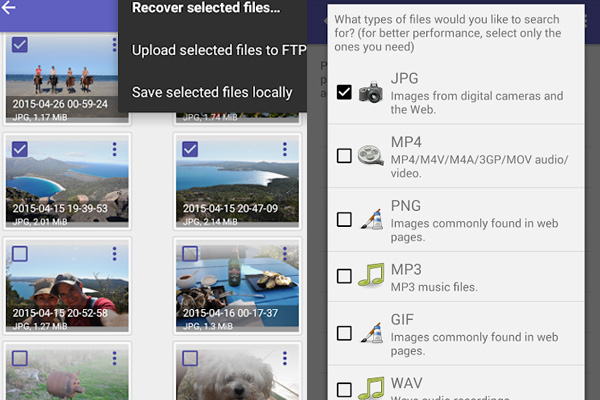Open the 2015-04-15 20-52-58 selfie thumbnail
The image size is (600, 400).
tap(67, 286)
